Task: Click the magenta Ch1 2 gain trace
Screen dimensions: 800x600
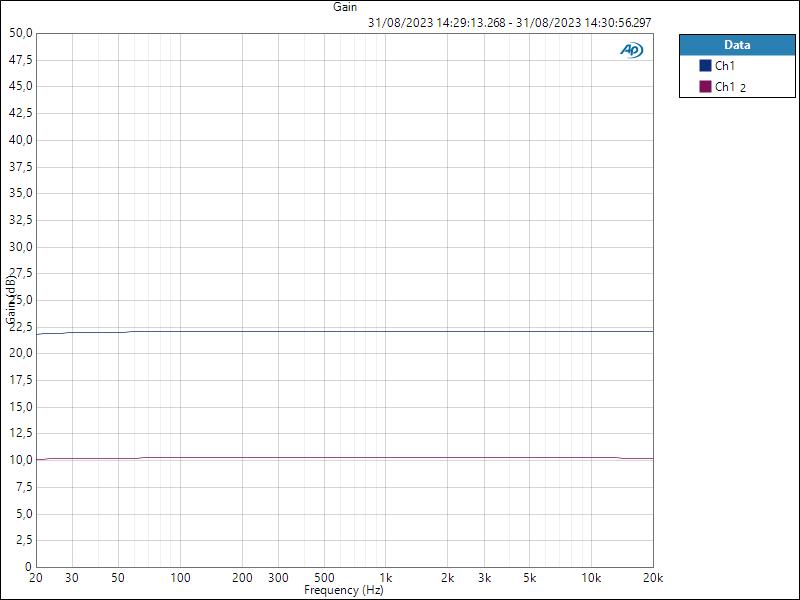Action: [345, 458]
